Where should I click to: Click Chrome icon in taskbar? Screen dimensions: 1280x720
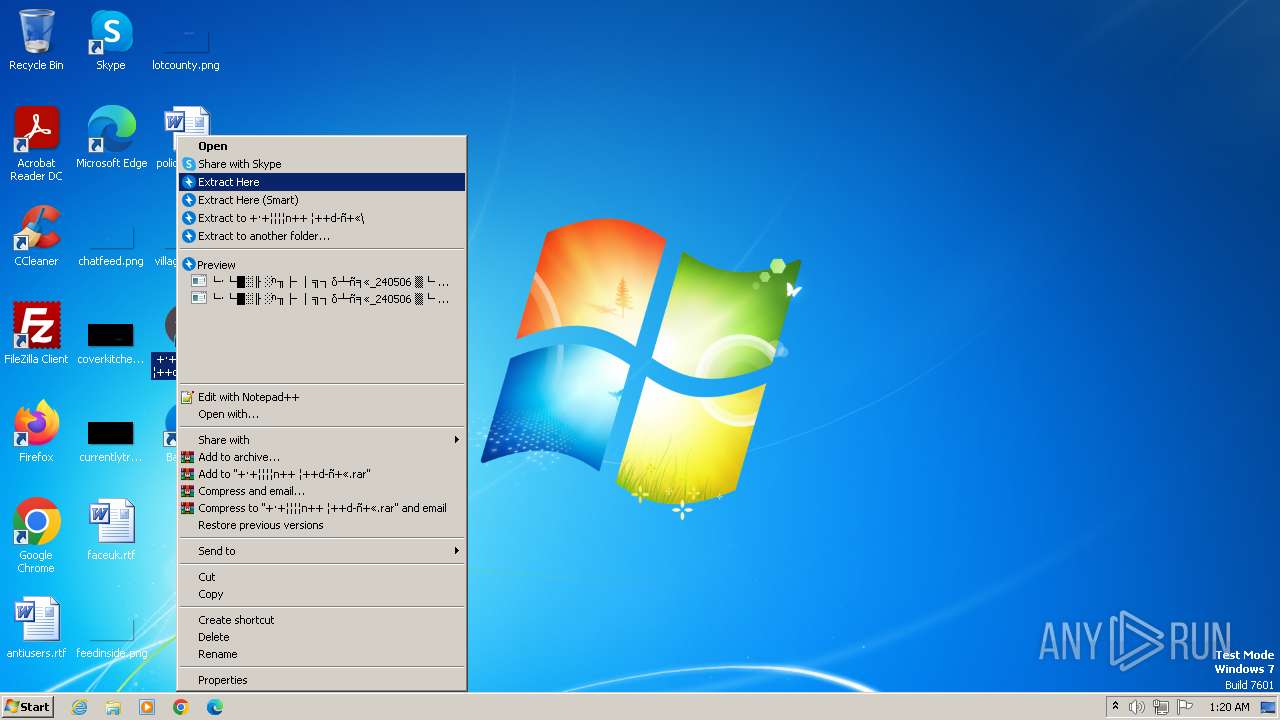181,707
